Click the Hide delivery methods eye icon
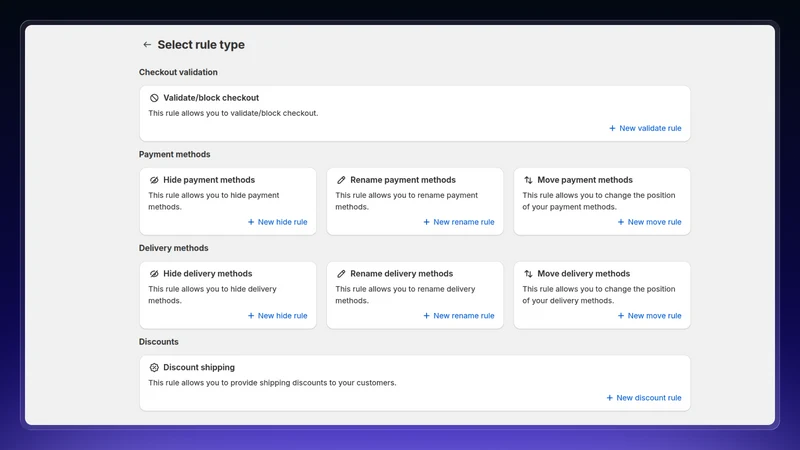800x450 pixels. (154, 274)
